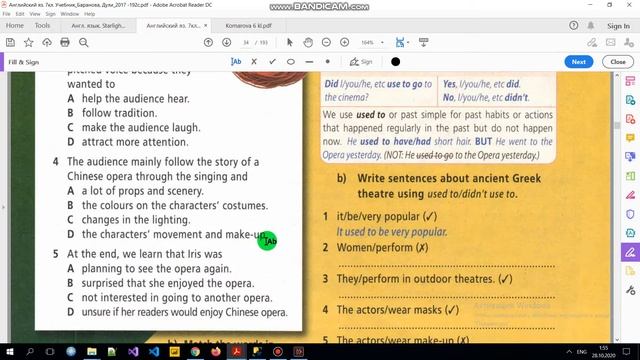Select the checkmark fill tool
Image resolution: width=640 pixels, height=360 pixels.
pos(272,62)
